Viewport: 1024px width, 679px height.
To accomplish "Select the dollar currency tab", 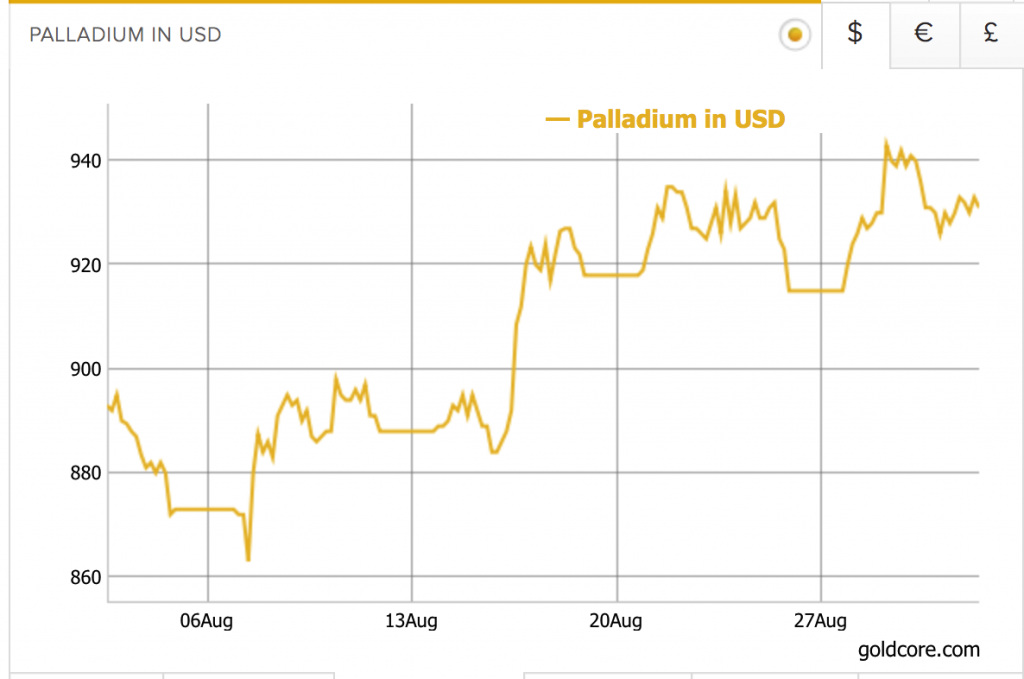I will (855, 33).
